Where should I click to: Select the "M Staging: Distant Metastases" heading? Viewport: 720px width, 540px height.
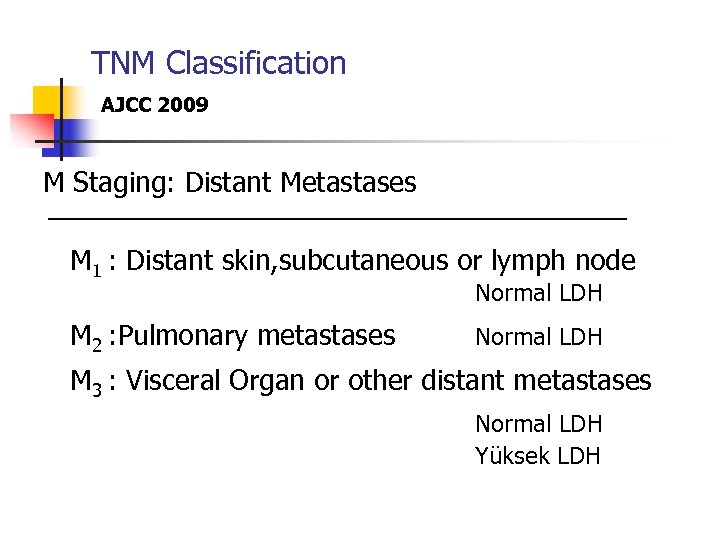(x=230, y=183)
